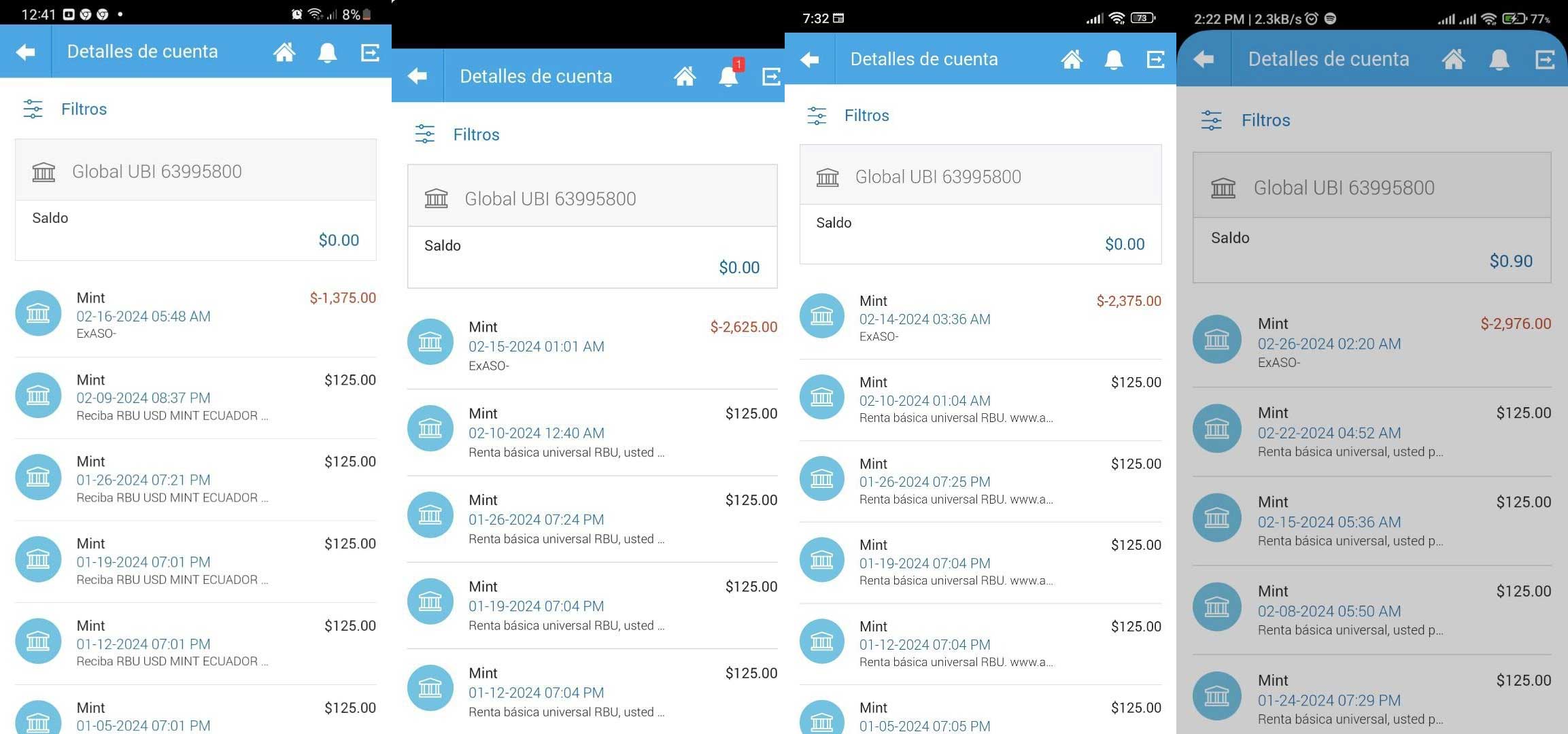Viewport: 1568px width, 734px height.
Task: Open the $-2,625.00 Mint transaction
Action: pyautogui.click(x=592, y=345)
